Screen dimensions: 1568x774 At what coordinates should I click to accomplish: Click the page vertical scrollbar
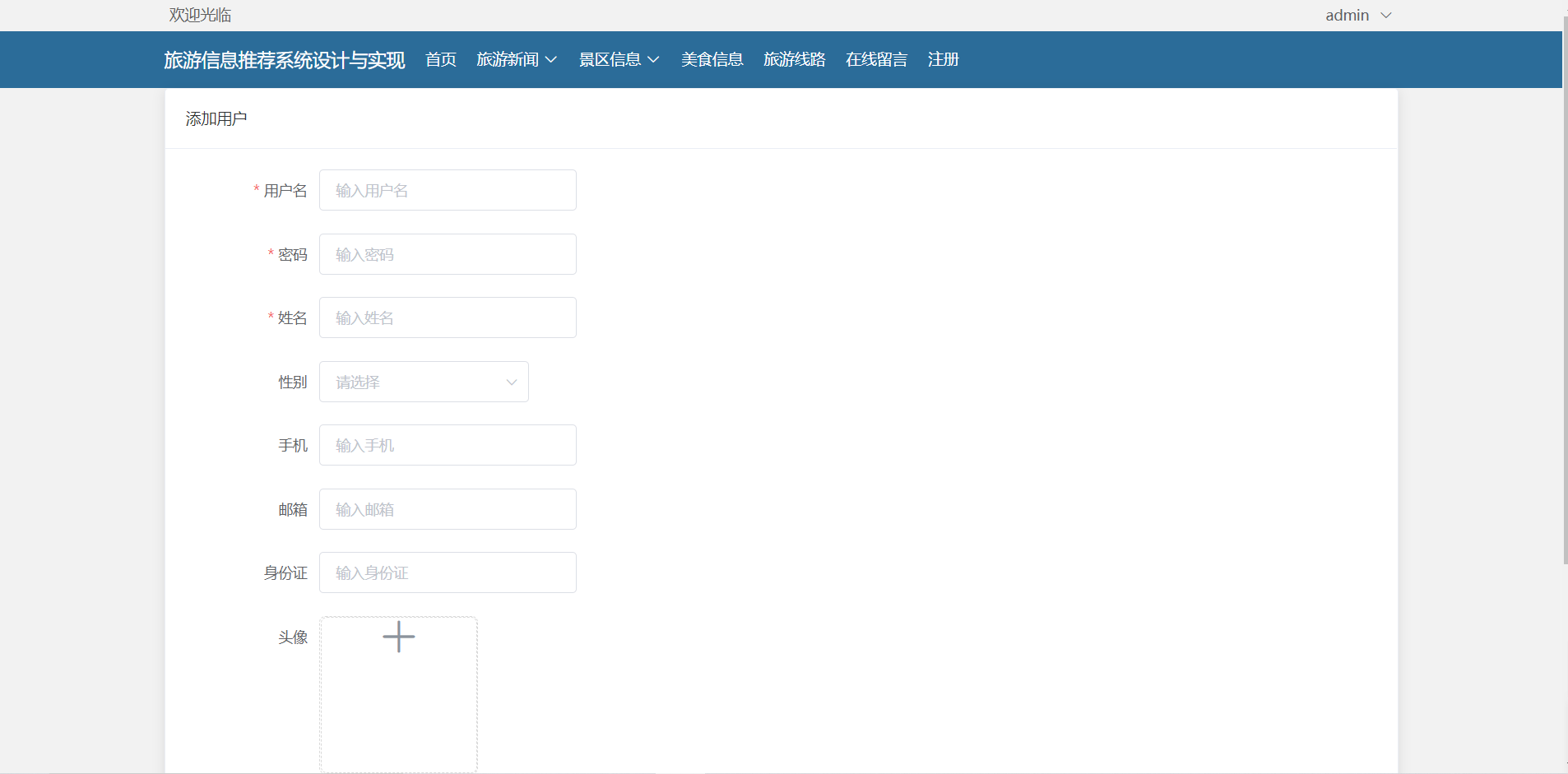(x=1565, y=290)
